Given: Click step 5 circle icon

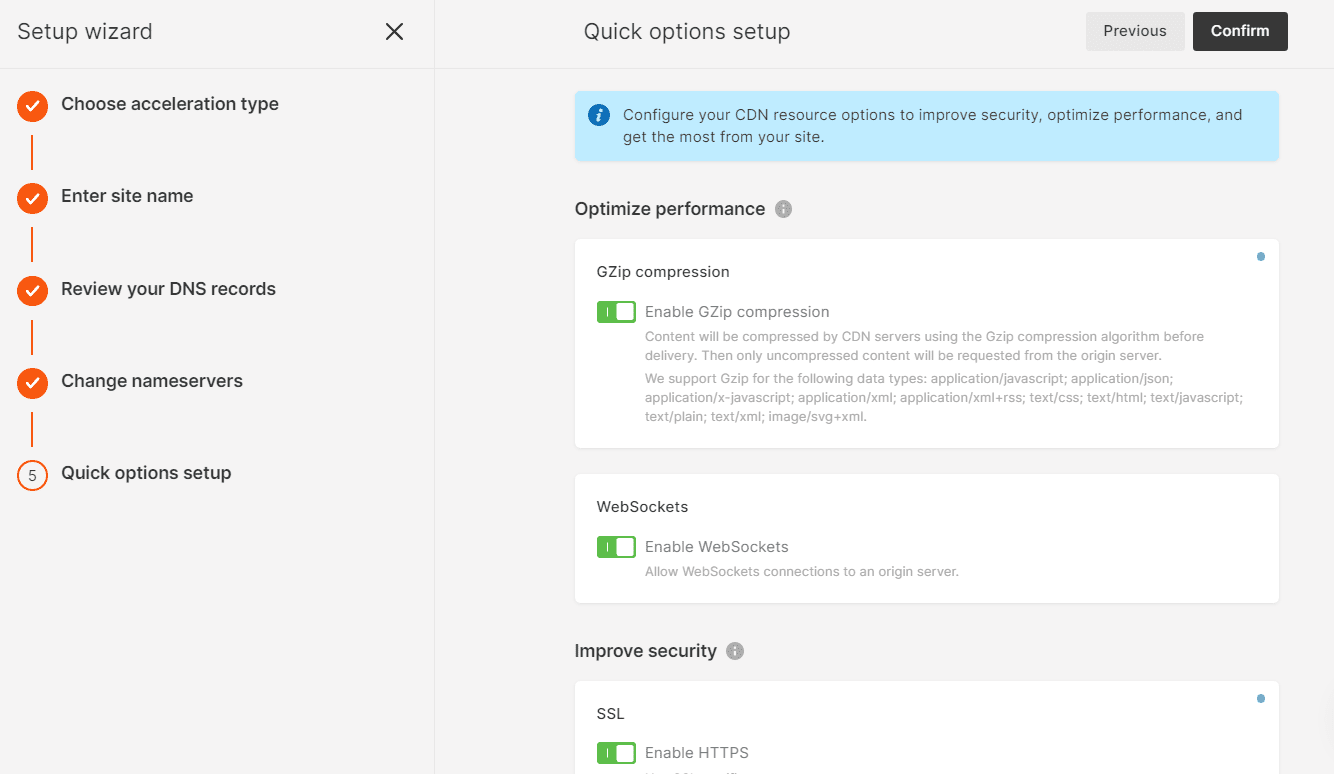Looking at the screenshot, I should 33,475.
